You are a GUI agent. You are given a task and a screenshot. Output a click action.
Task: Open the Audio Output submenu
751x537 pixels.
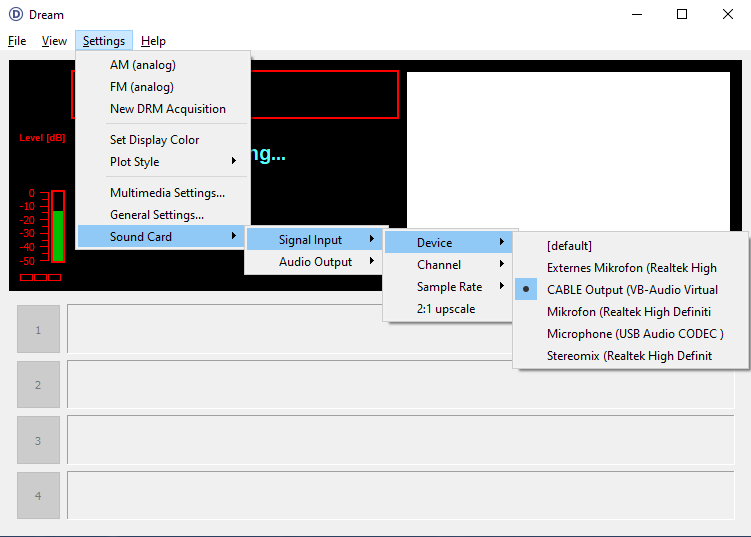(x=316, y=262)
